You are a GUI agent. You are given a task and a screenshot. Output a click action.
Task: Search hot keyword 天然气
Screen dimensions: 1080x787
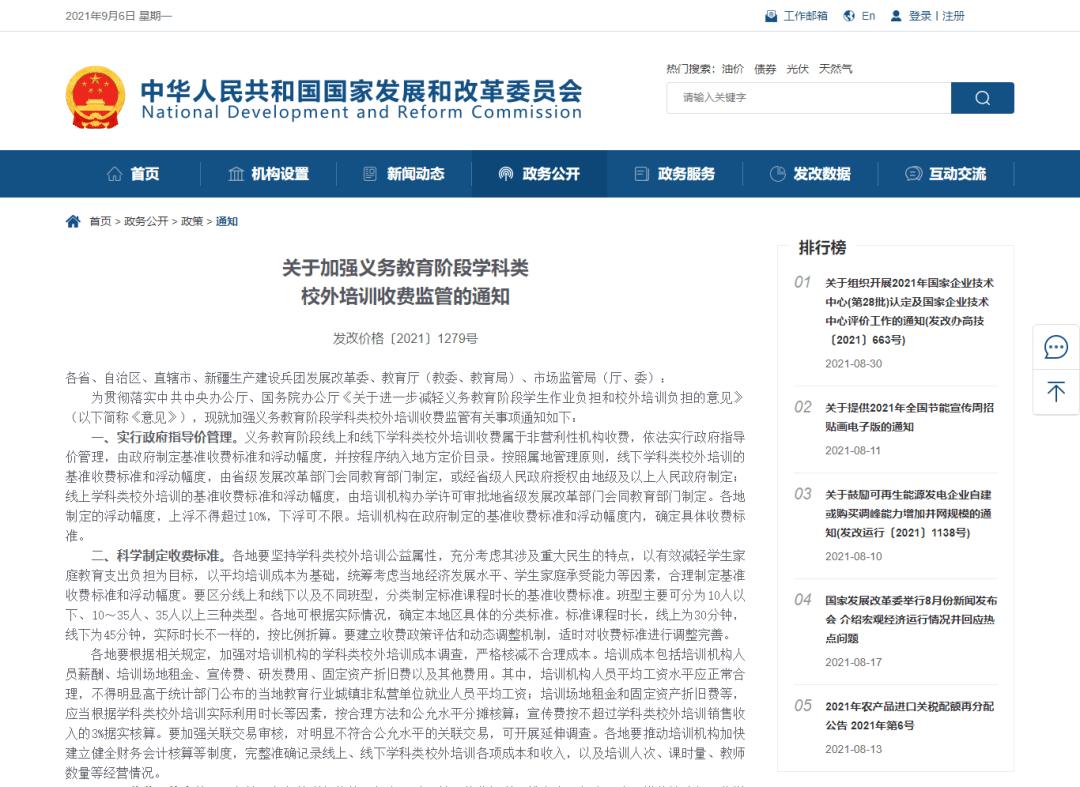click(835, 69)
